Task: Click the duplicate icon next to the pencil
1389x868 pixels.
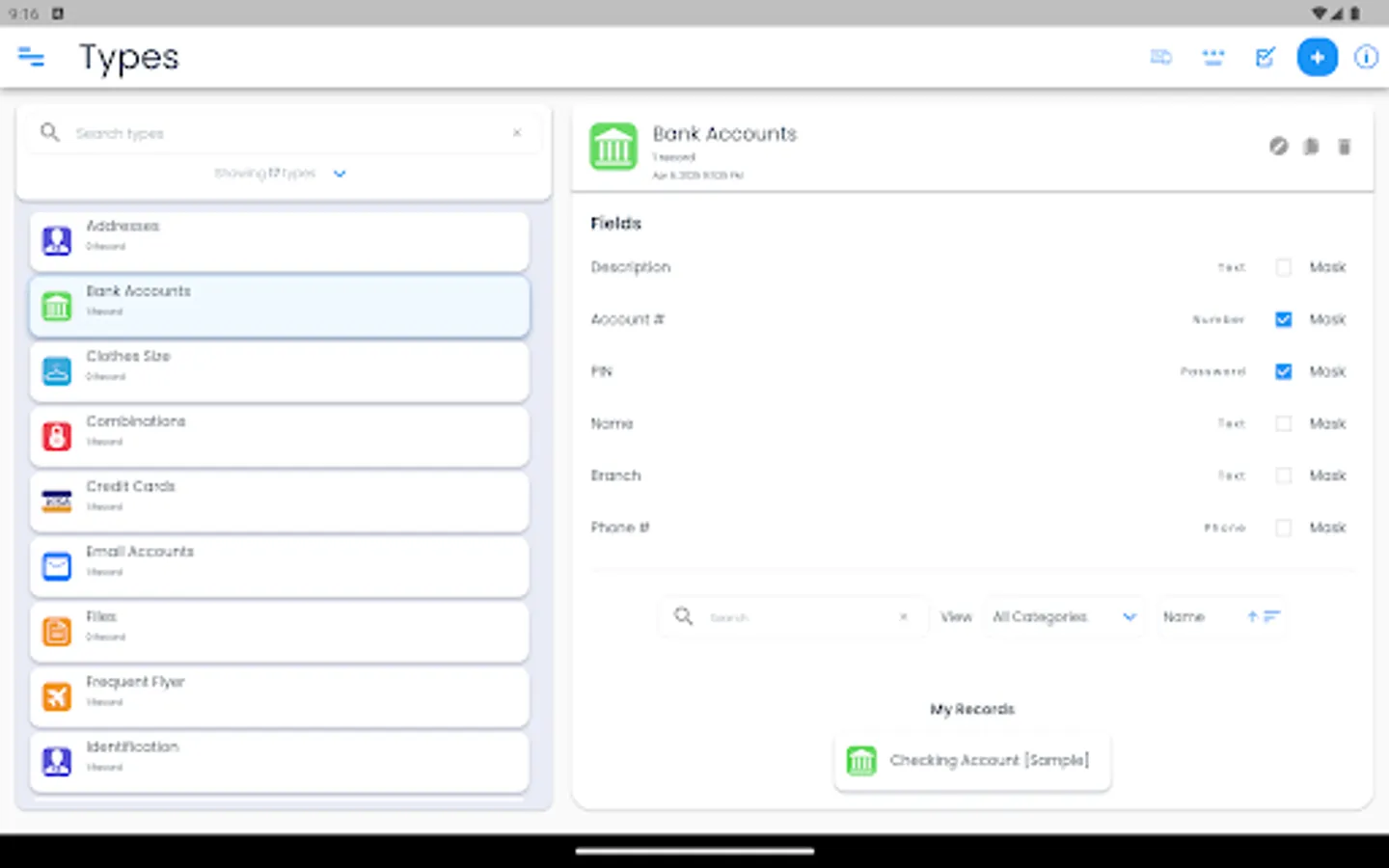Action: (x=1311, y=147)
